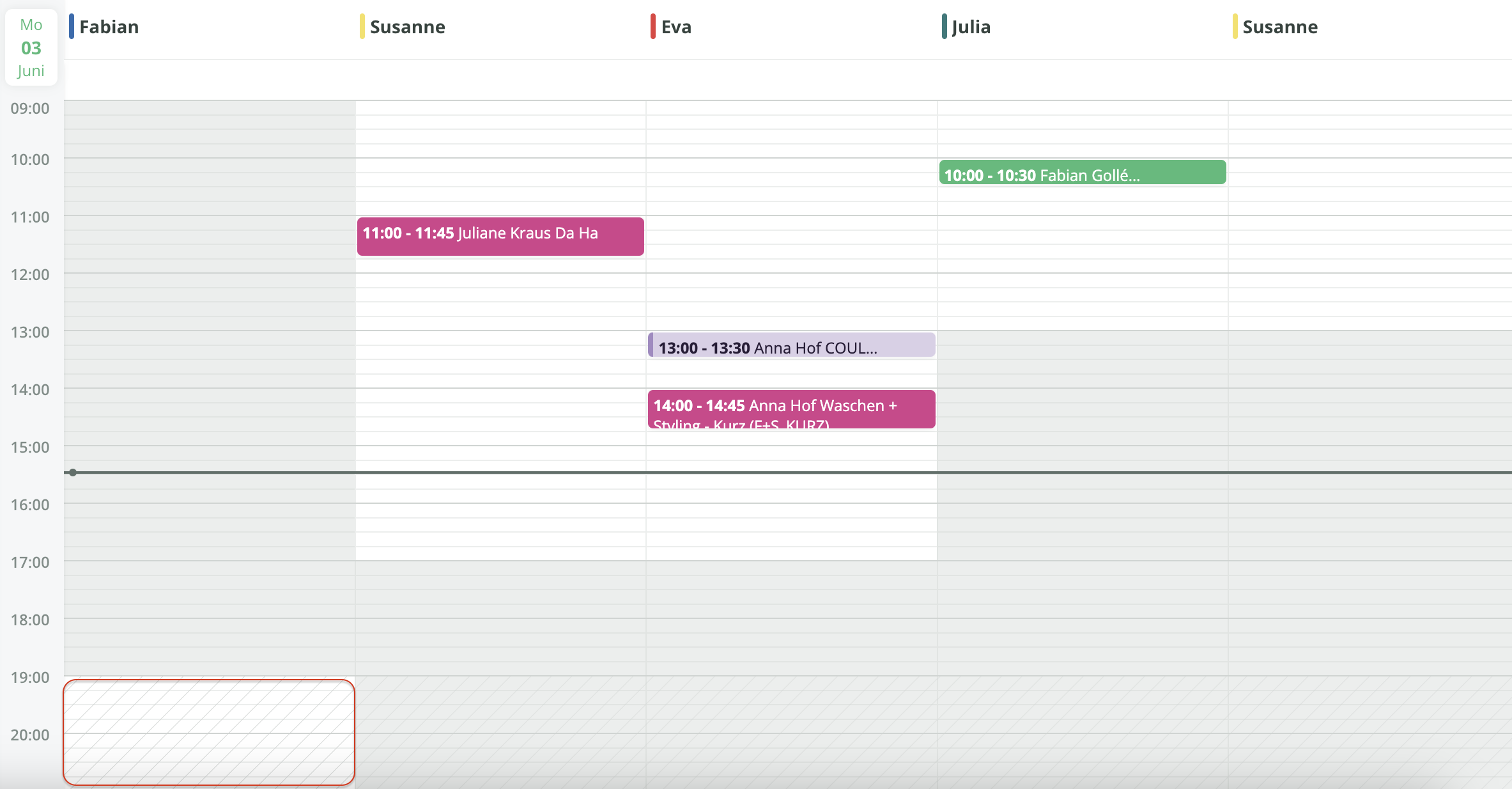
Task: Select the red-outlined hatched slot in Fabian's column
Action: click(x=209, y=732)
